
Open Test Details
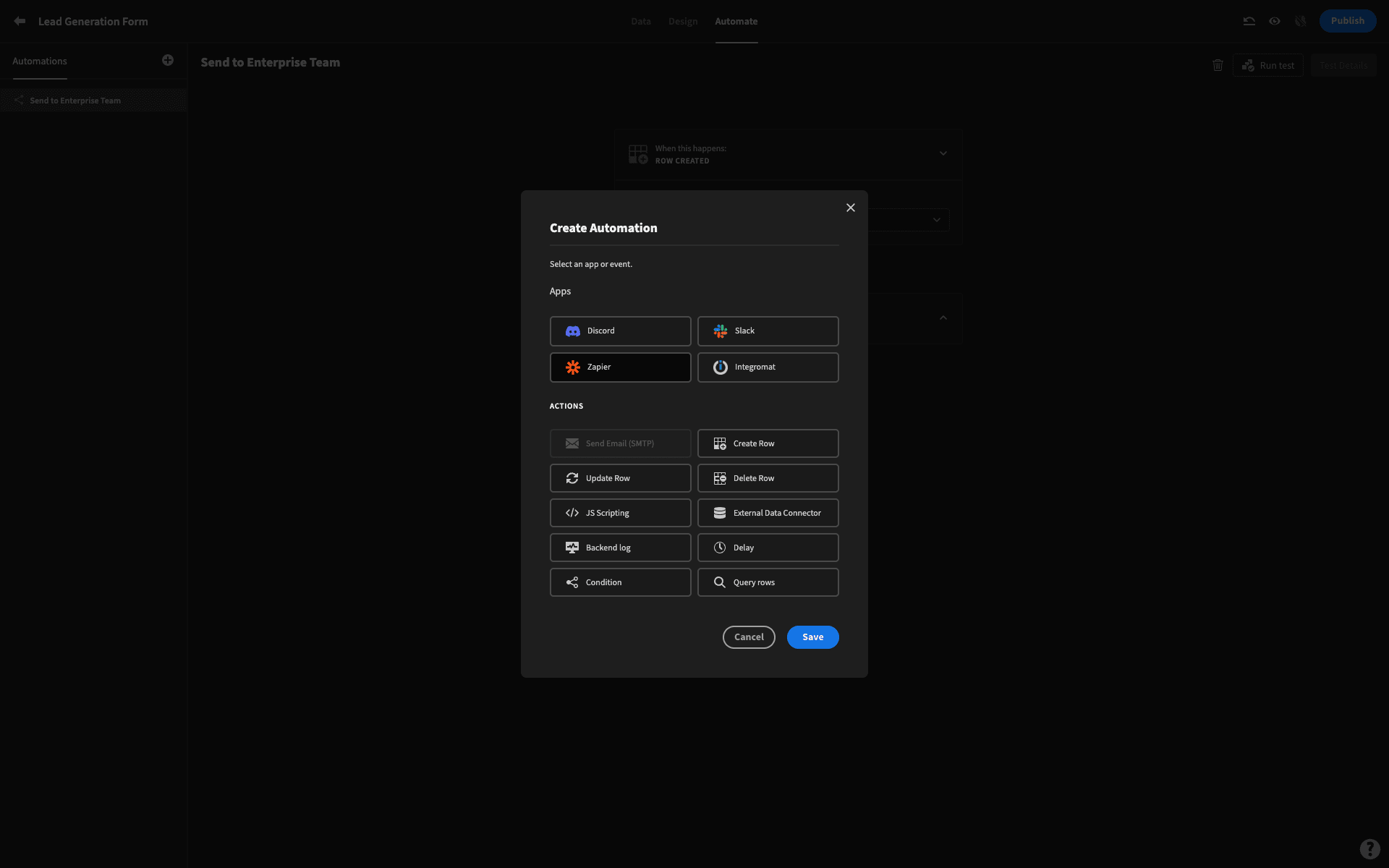1343,65
